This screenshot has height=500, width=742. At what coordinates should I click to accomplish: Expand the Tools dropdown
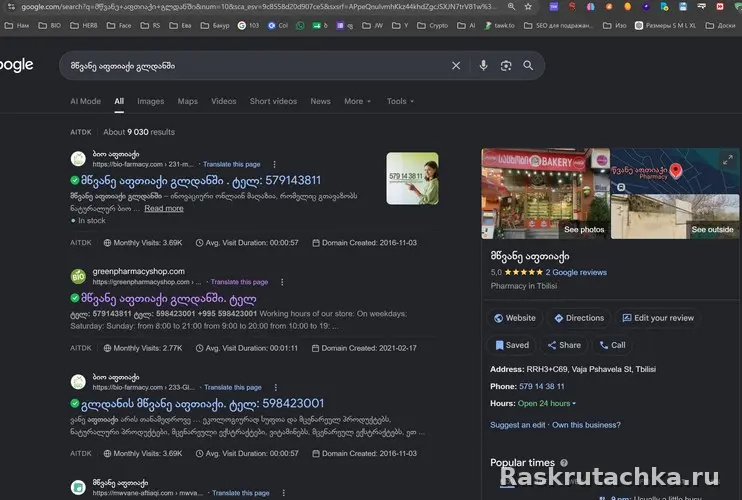click(400, 101)
